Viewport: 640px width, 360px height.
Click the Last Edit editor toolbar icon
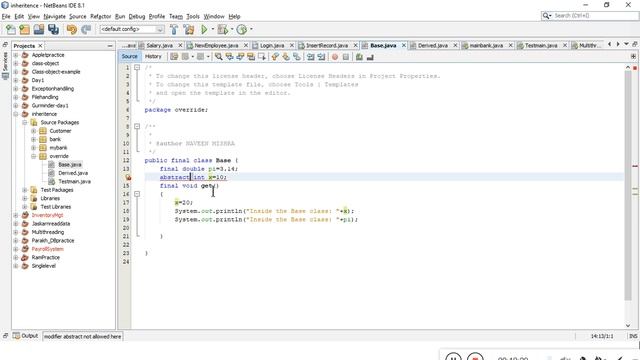(x=174, y=57)
